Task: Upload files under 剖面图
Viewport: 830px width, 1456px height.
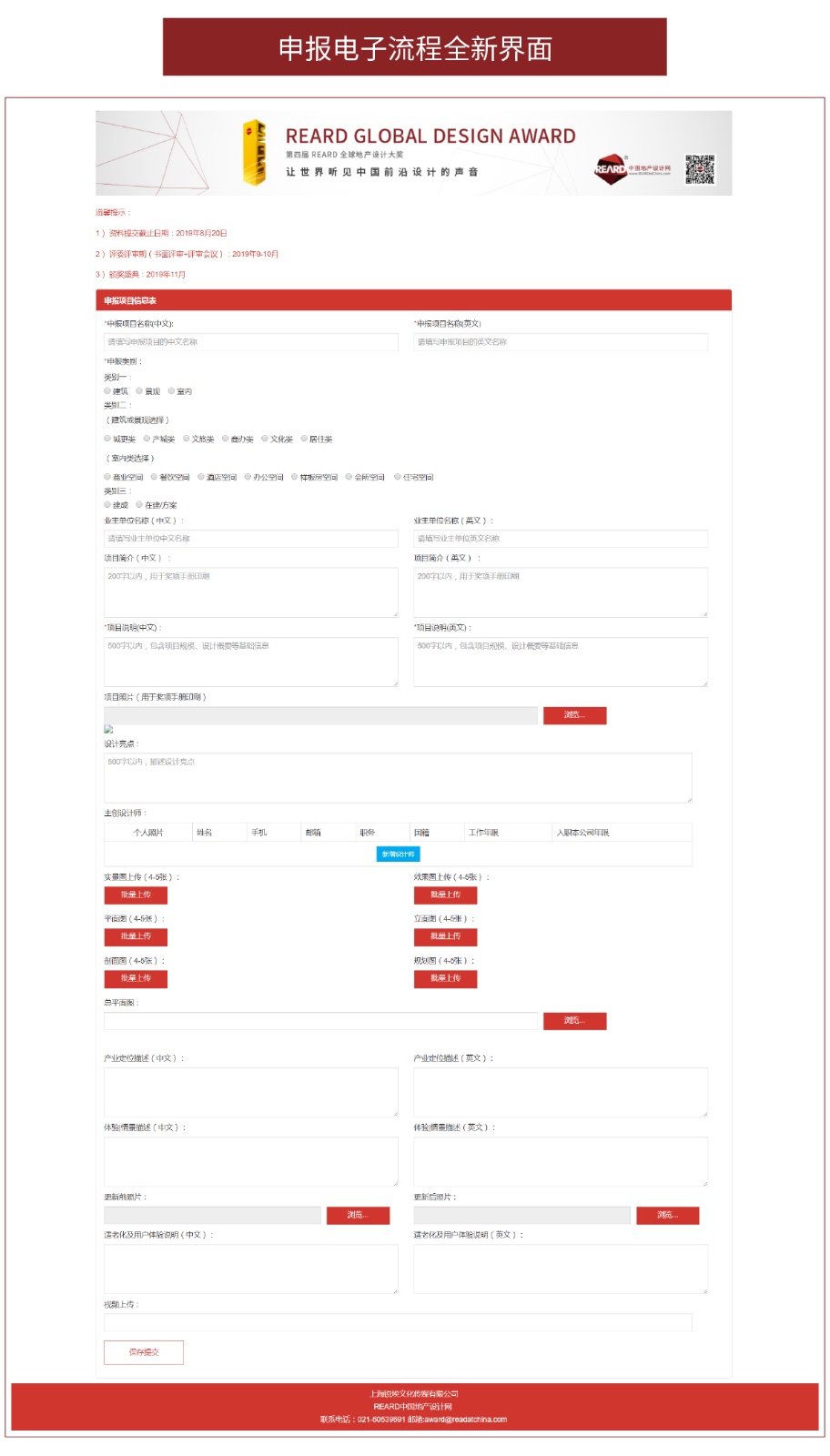Action: [x=136, y=979]
